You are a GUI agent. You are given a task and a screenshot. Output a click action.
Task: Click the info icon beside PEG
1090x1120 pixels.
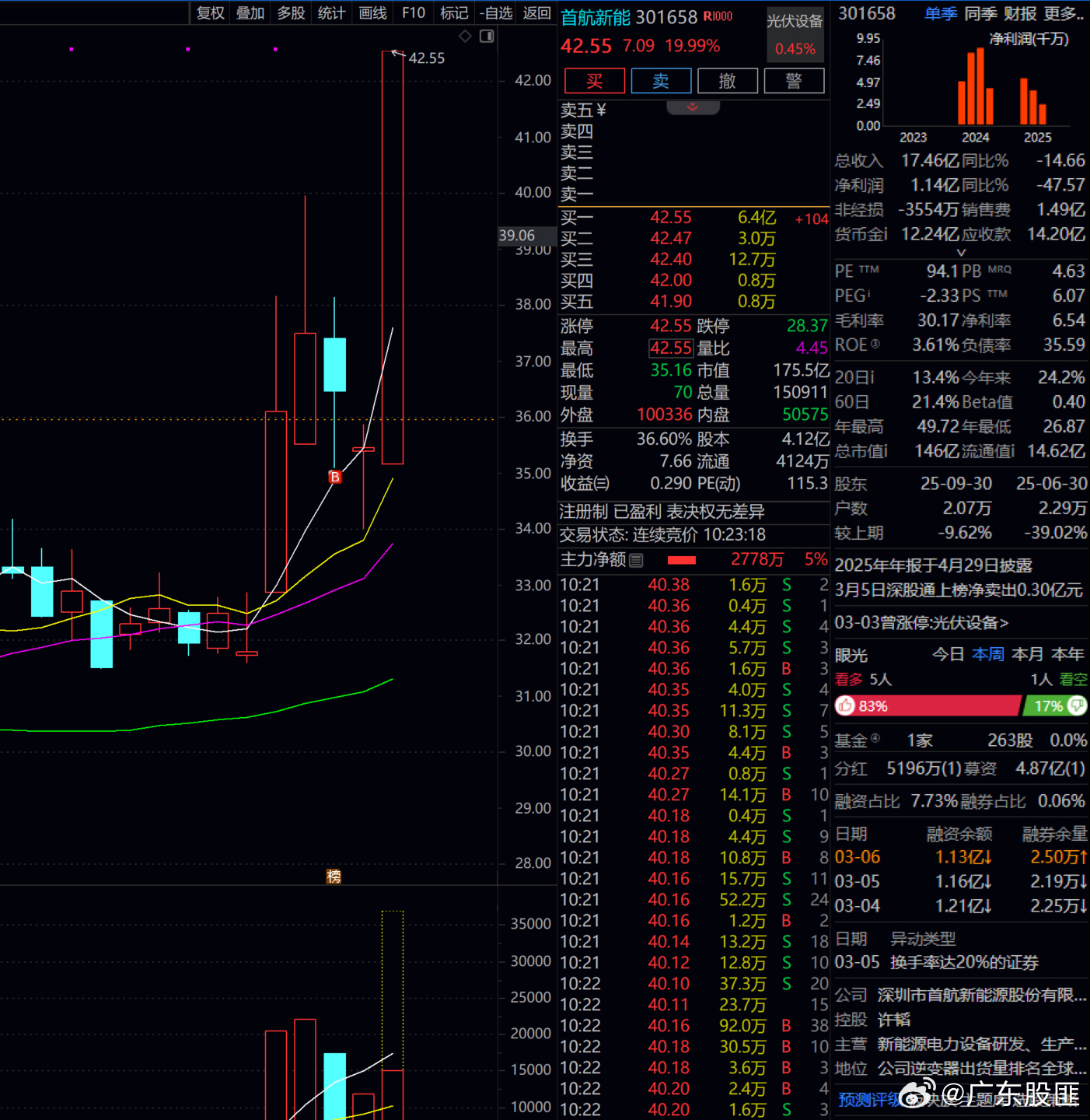point(868,293)
